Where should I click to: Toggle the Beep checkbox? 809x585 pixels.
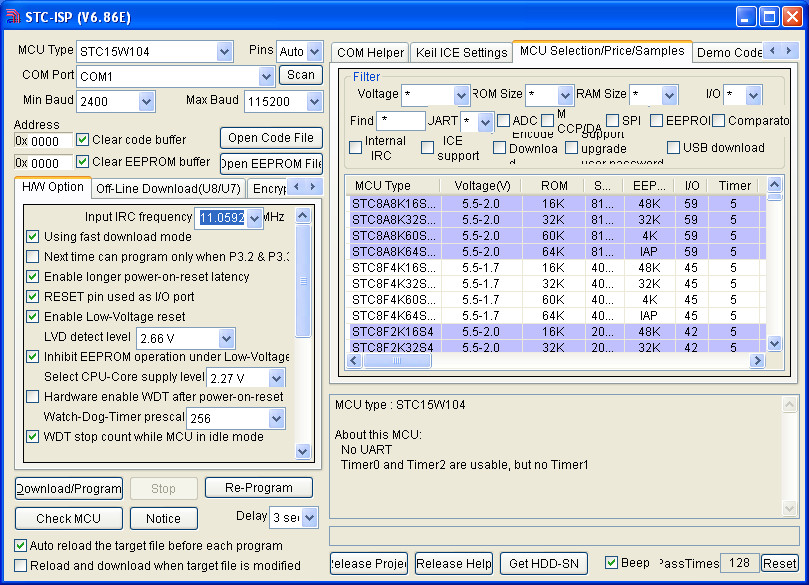[x=611, y=562]
